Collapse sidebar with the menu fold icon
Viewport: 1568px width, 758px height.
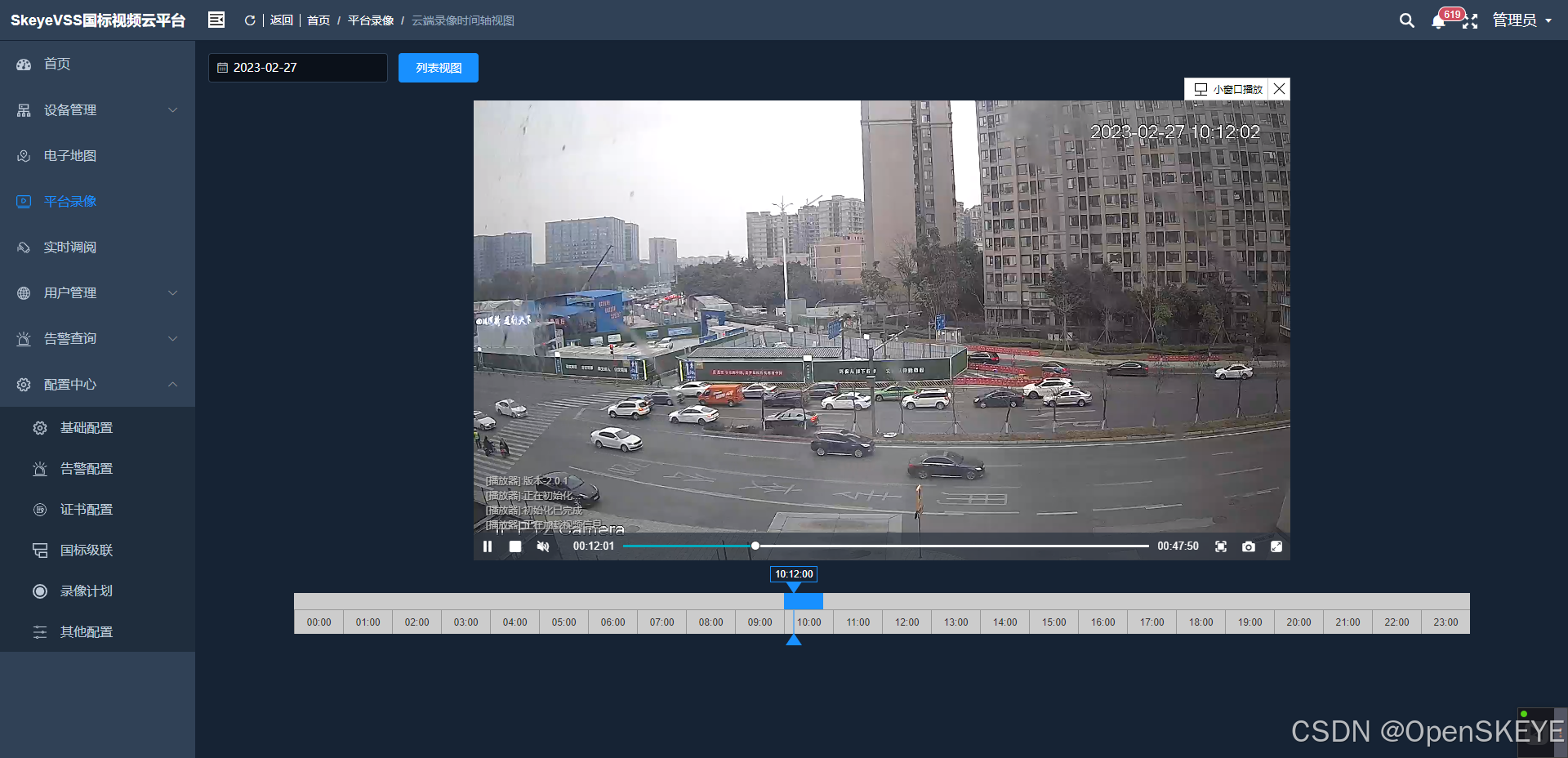tap(216, 20)
